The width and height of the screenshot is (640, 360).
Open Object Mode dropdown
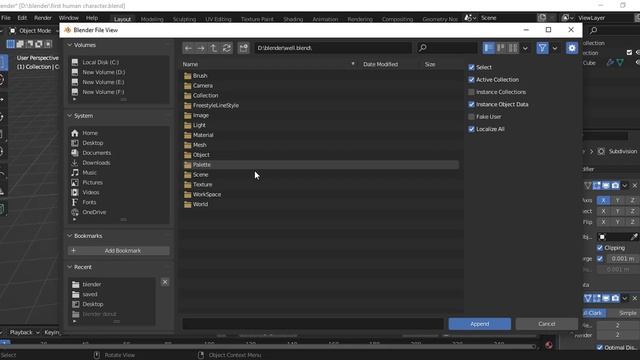[34, 31]
